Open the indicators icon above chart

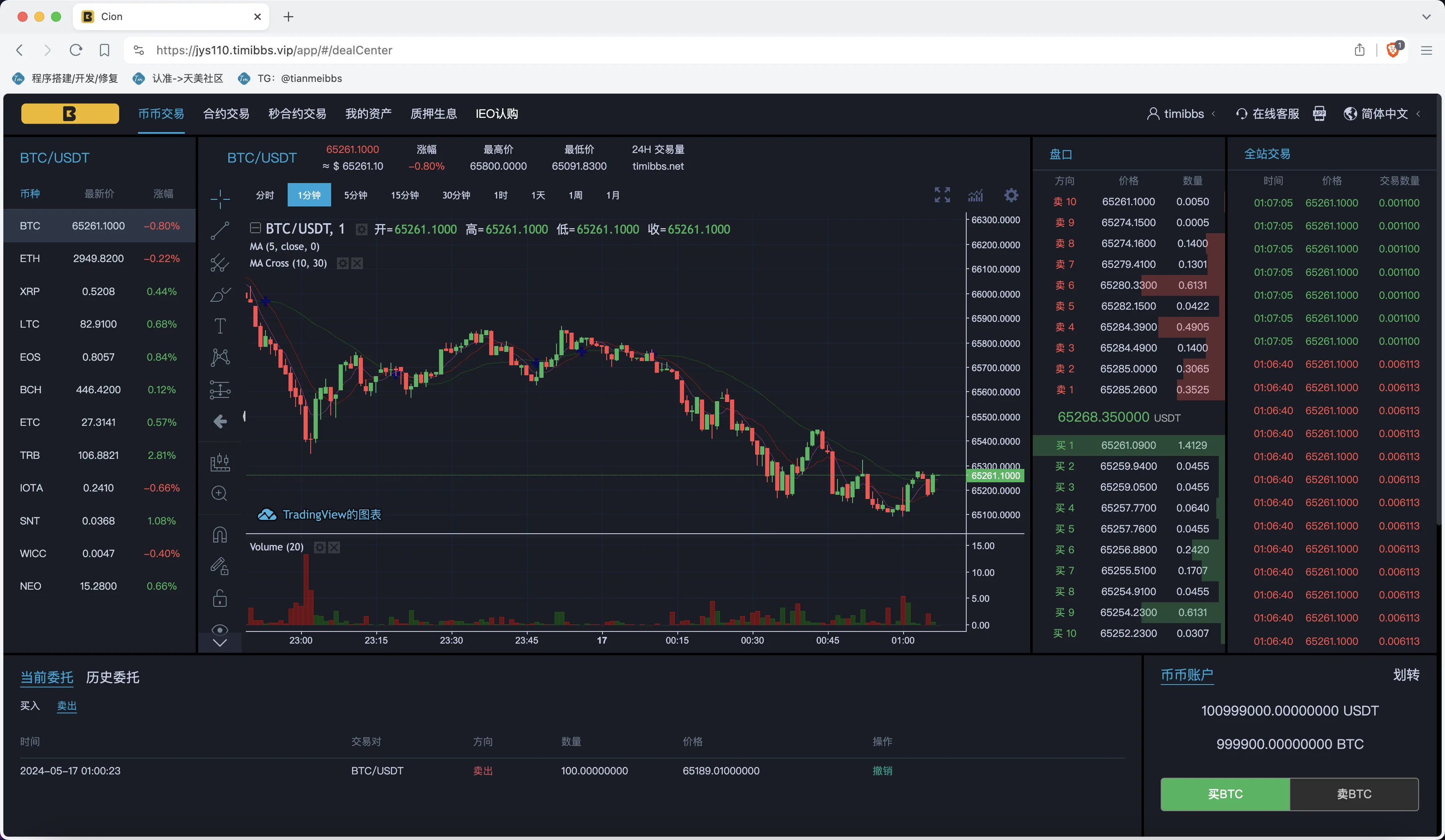point(975,196)
